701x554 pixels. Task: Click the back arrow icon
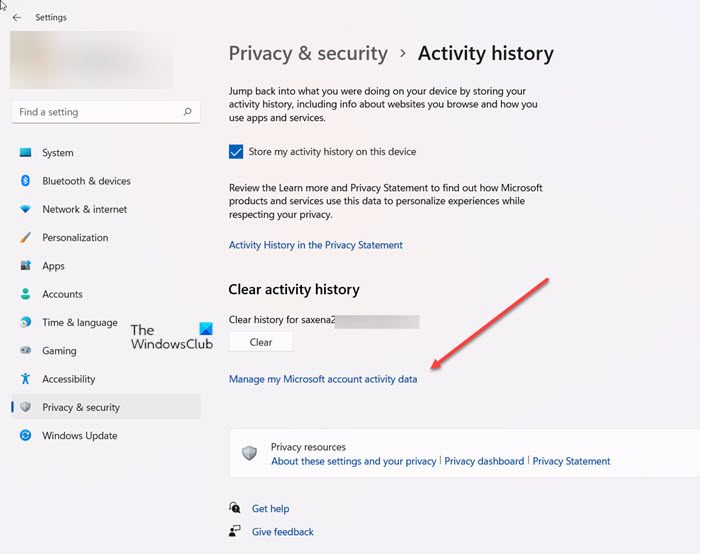coord(17,17)
